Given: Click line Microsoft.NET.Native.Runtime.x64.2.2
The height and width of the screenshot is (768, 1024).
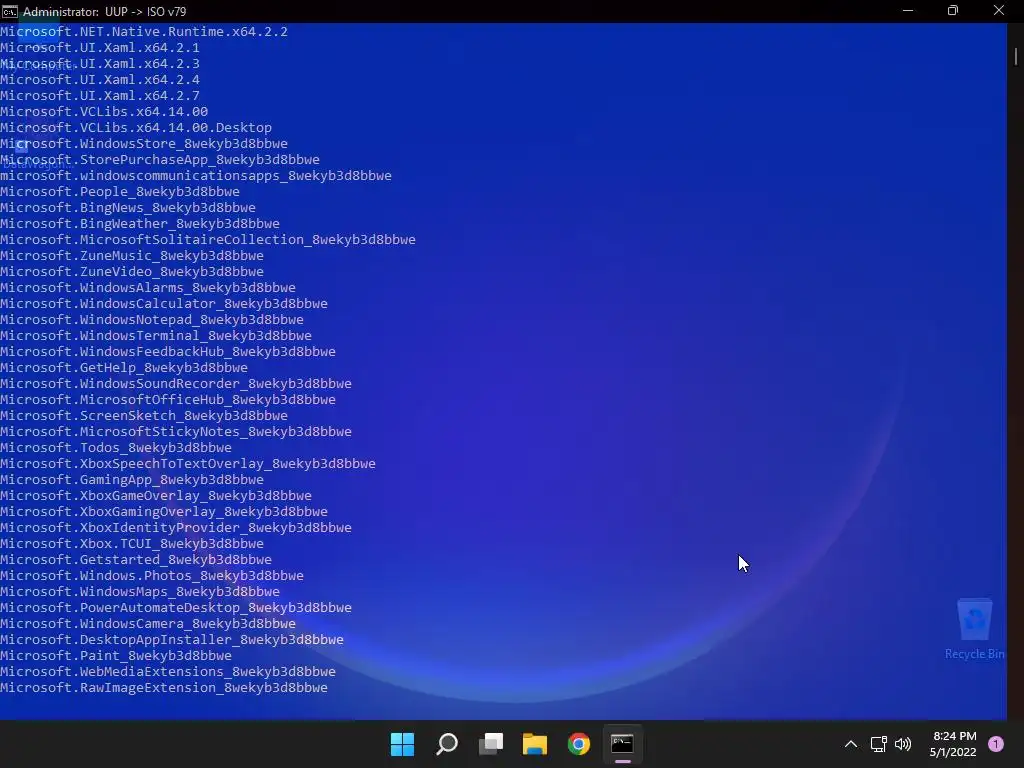Looking at the screenshot, I should [144, 31].
